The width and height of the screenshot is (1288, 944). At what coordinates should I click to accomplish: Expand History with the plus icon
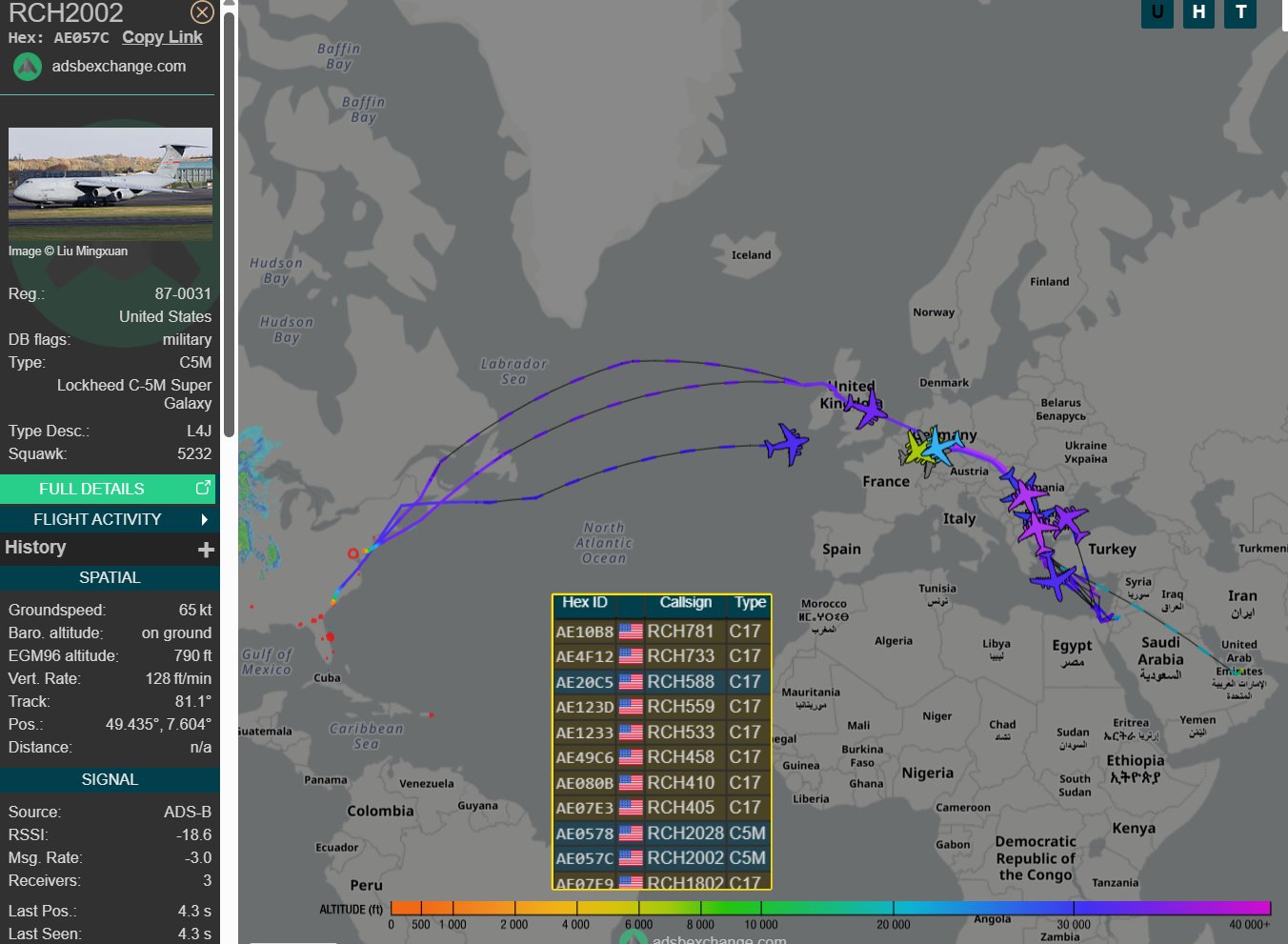(x=206, y=550)
